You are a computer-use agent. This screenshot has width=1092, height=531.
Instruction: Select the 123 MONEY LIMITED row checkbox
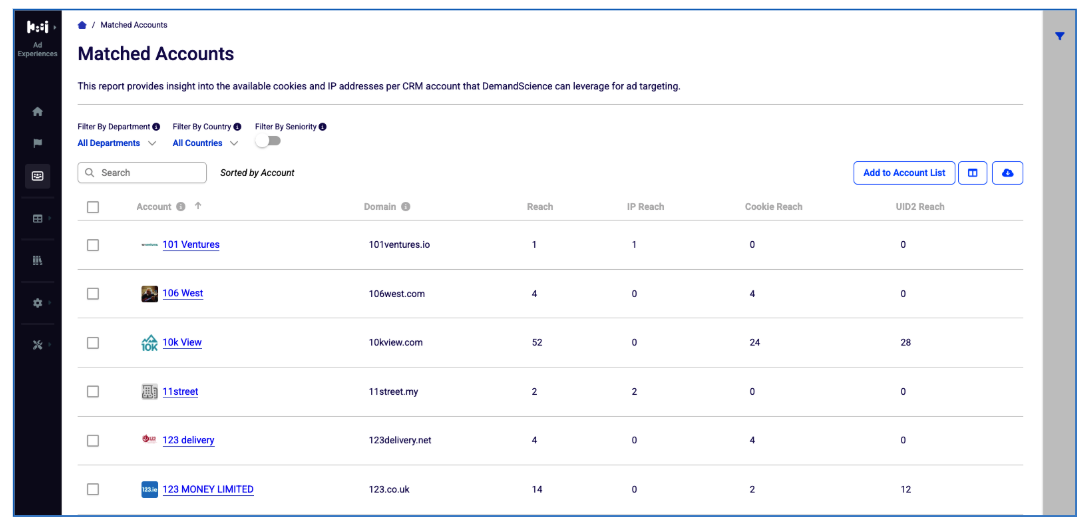(93, 489)
